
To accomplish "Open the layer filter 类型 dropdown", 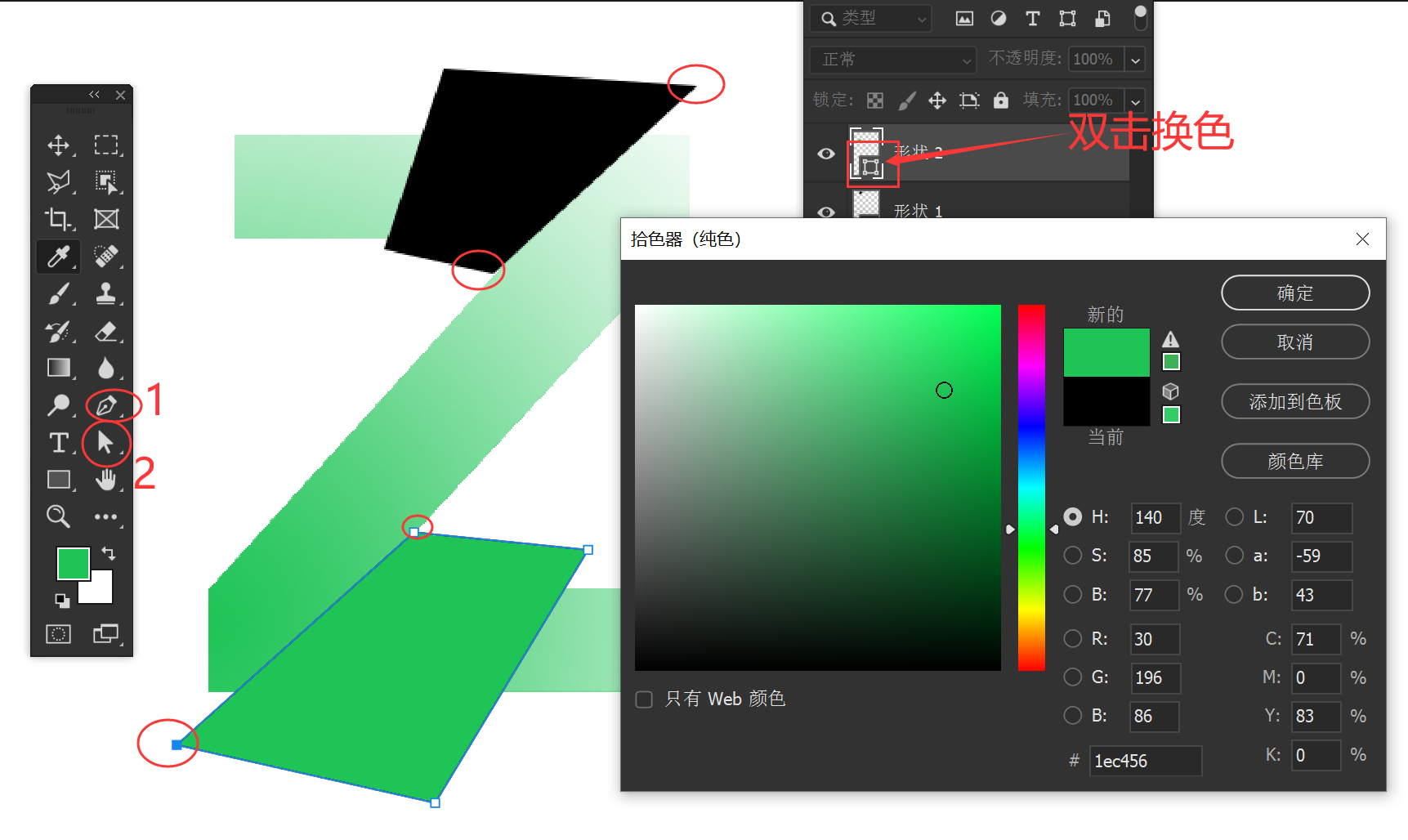I will (872, 19).
